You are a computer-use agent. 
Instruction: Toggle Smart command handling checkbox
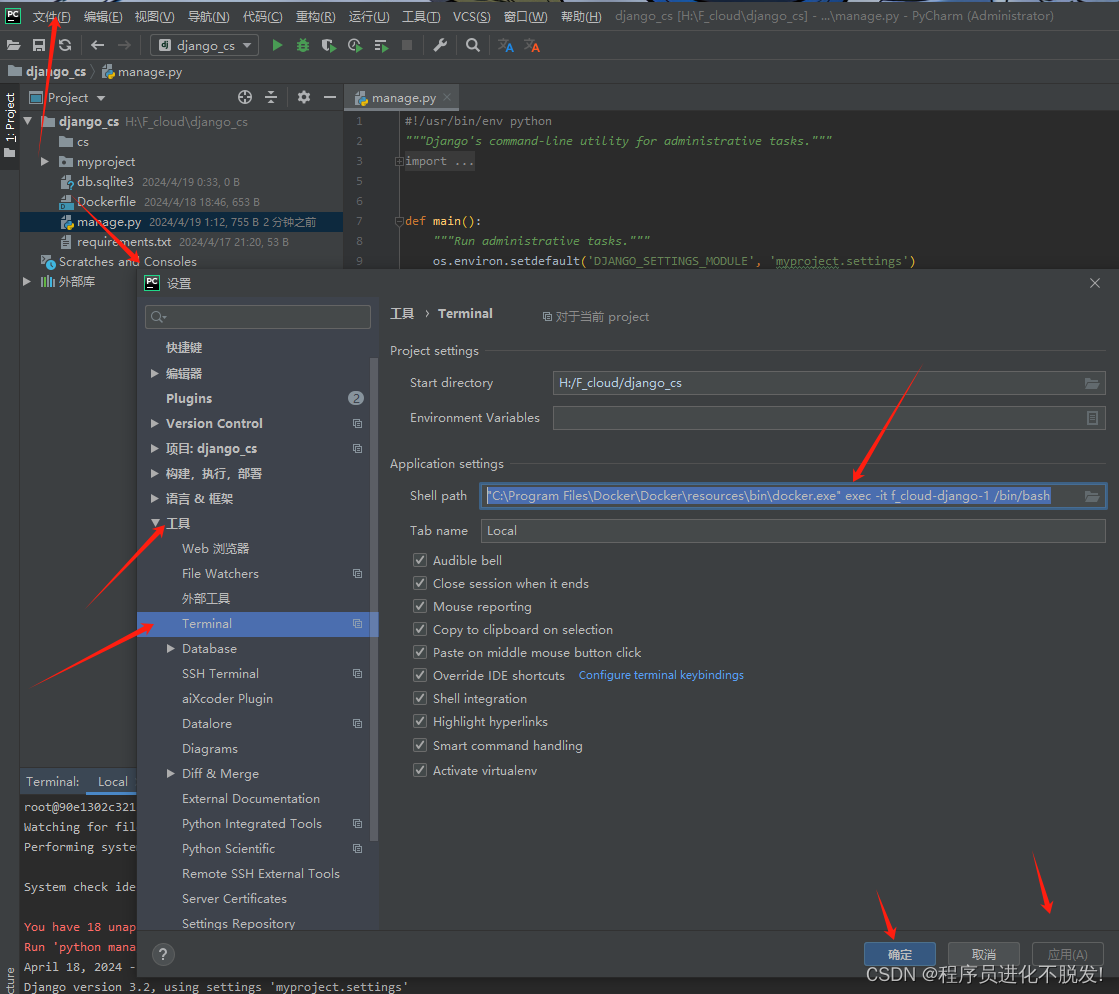coord(420,745)
